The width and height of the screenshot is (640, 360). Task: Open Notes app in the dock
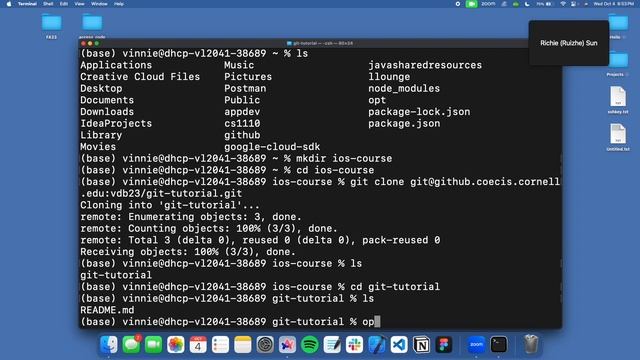[242, 345]
